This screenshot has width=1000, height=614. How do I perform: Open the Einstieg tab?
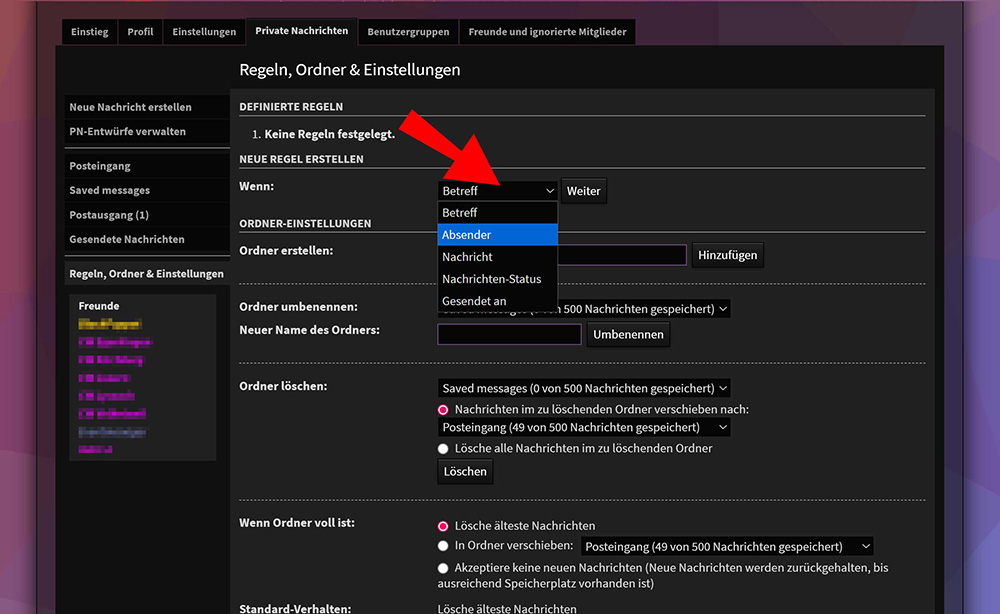point(90,32)
